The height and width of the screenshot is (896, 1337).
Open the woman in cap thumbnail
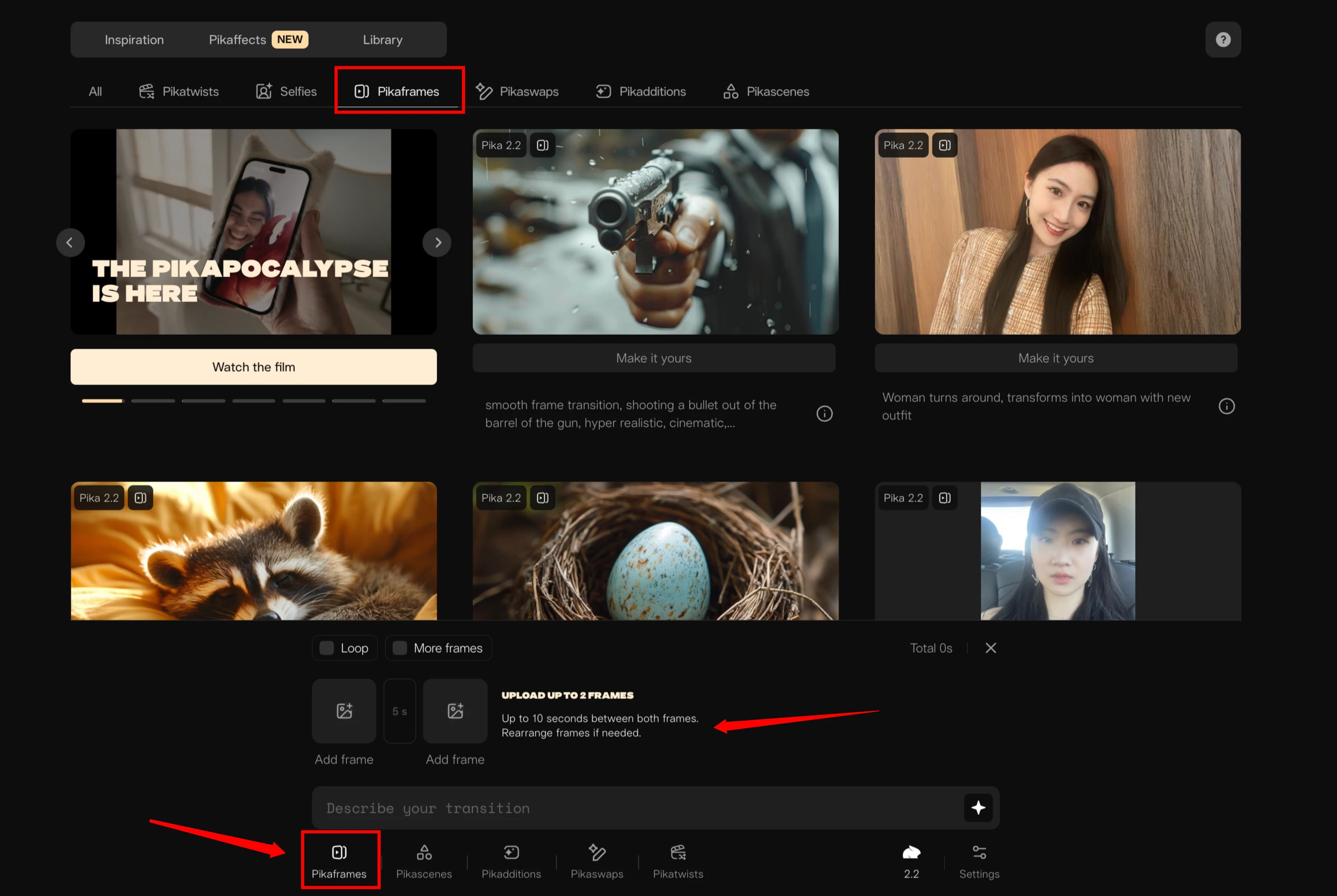[x=1057, y=551]
